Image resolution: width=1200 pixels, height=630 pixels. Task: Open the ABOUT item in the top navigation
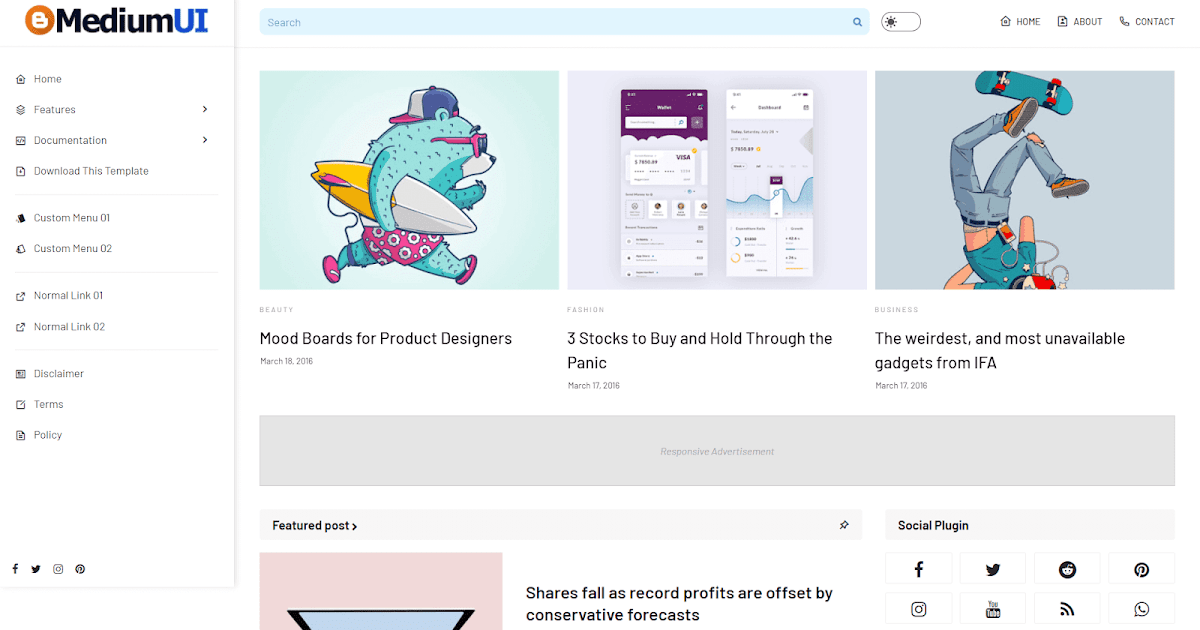1079,21
